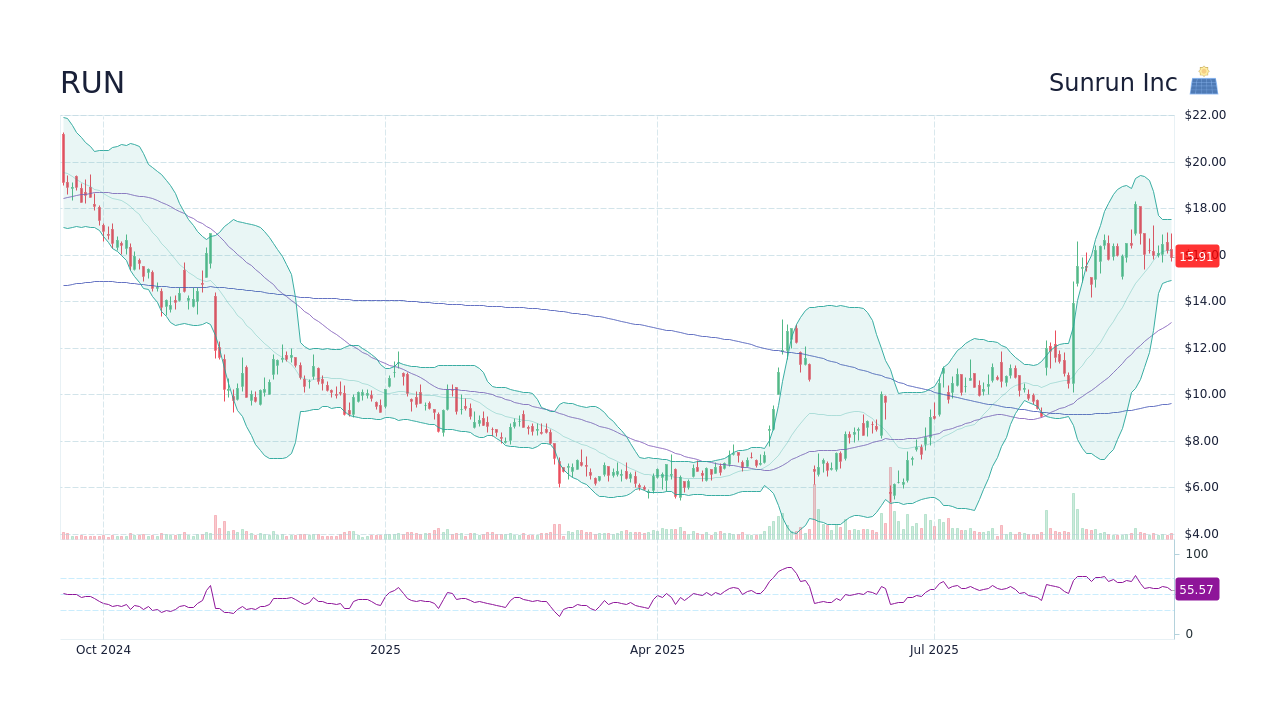Expand the Apr 2025 date axis label
This screenshot has width=1280, height=720.
[x=657, y=649]
